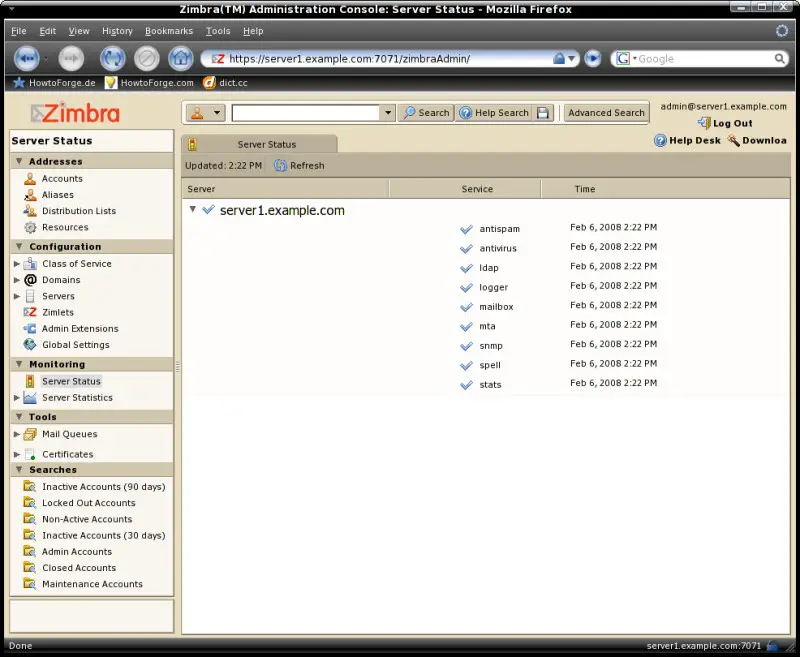
Task: Expand the Class of Service tree node
Action: 17,264
